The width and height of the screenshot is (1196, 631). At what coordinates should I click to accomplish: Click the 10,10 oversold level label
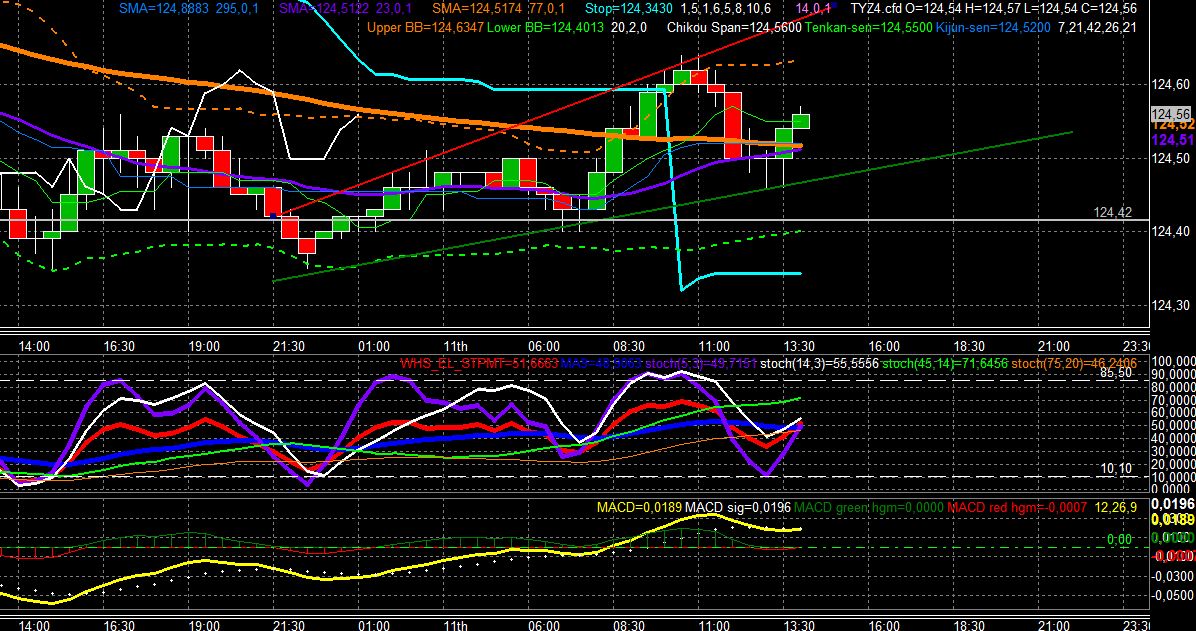pyautogui.click(x=1116, y=469)
